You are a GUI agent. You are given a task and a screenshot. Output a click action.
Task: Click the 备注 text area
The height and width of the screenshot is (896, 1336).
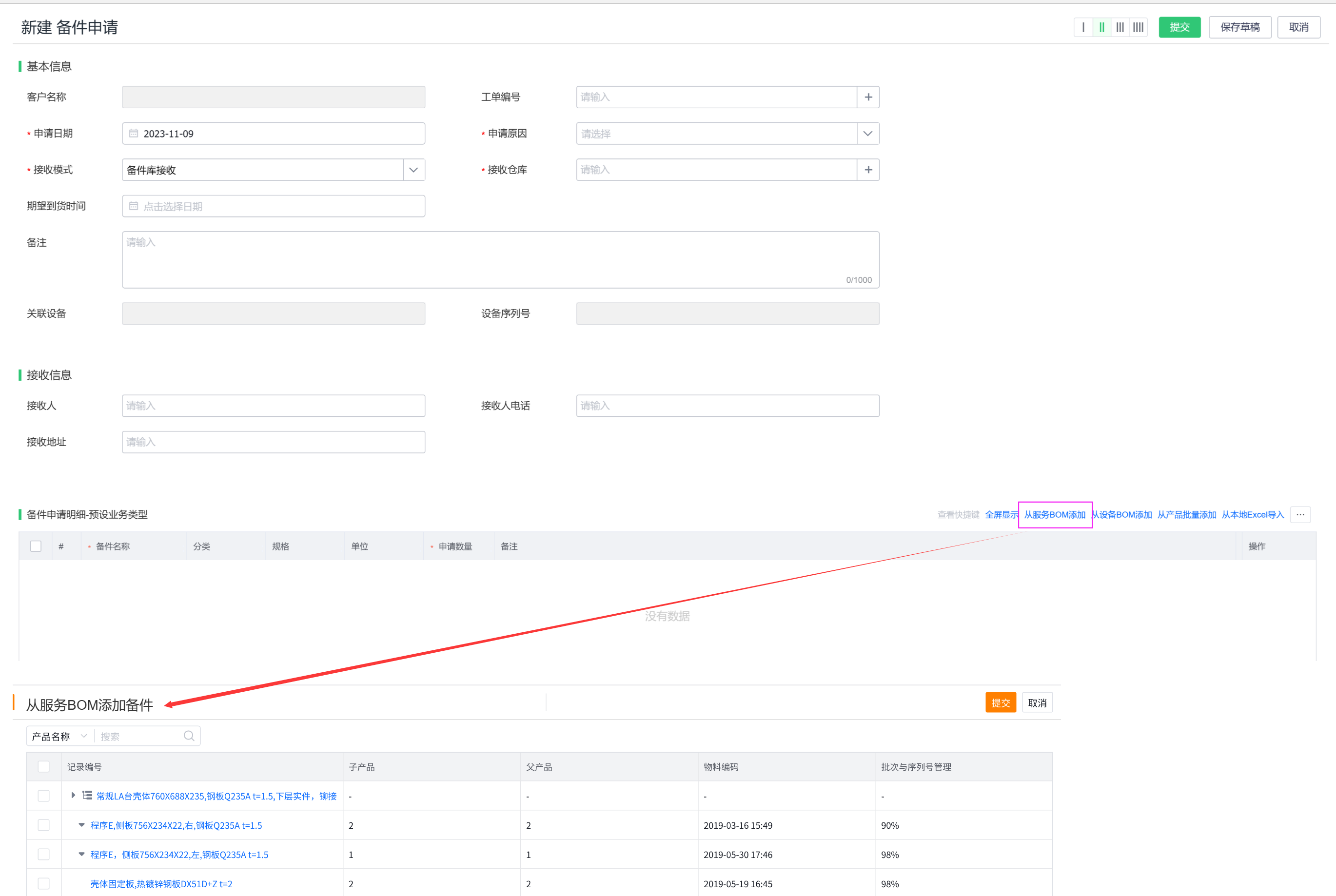pyautogui.click(x=500, y=259)
